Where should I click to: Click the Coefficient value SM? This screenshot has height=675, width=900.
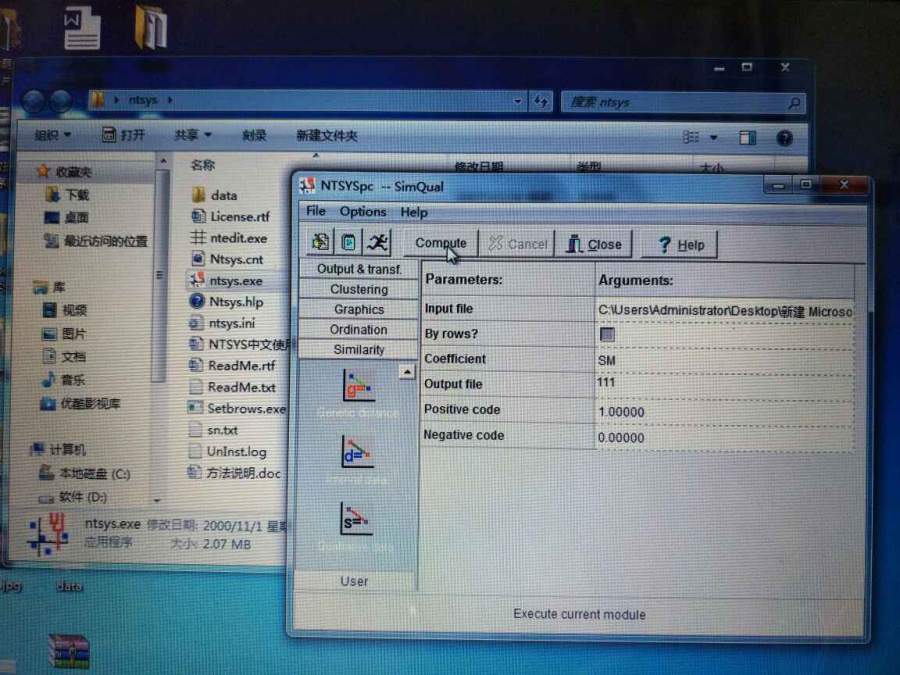[x=607, y=360]
